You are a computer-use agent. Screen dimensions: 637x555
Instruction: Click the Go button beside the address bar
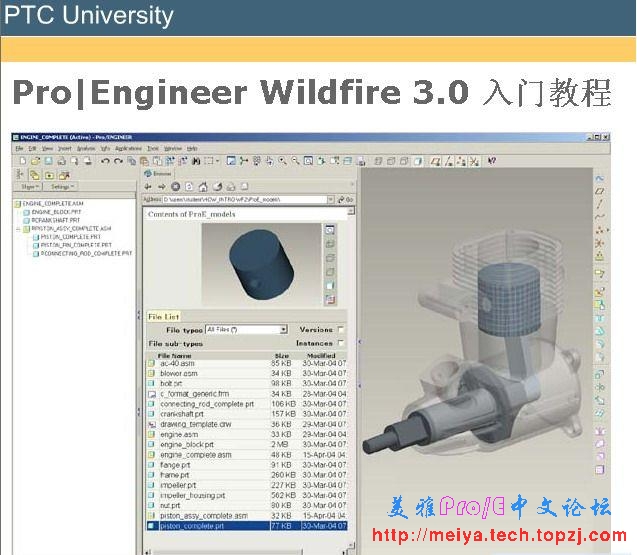pyautogui.click(x=350, y=199)
